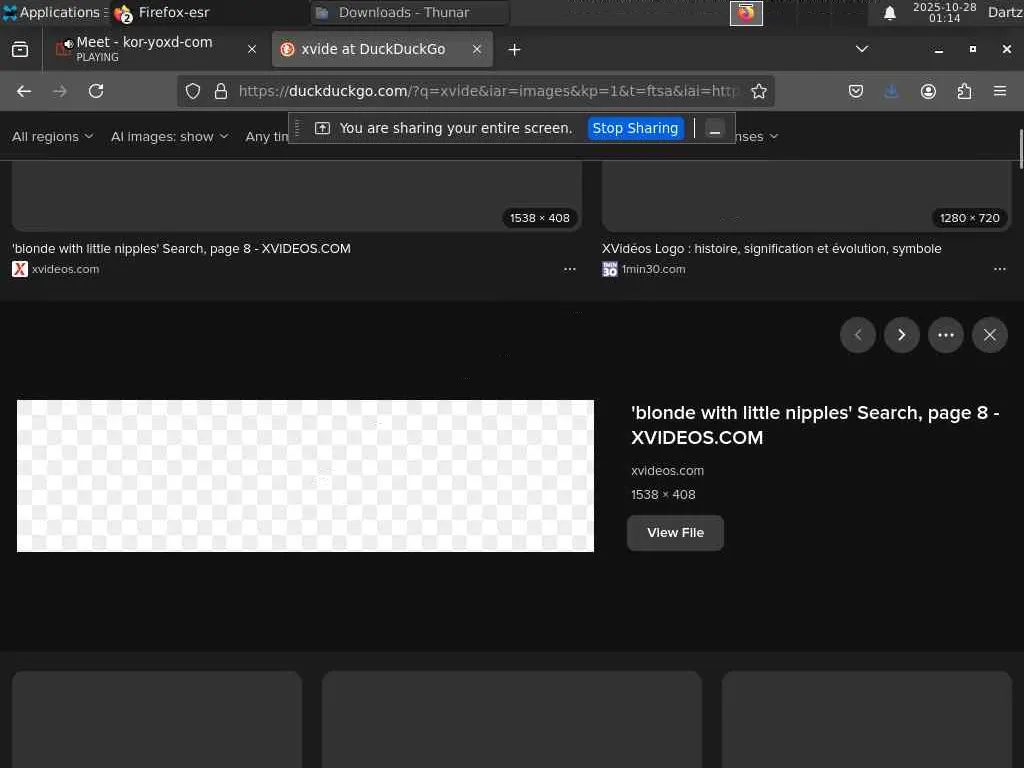Open the extensions puzzle icon
The height and width of the screenshot is (768, 1024).
(x=964, y=91)
